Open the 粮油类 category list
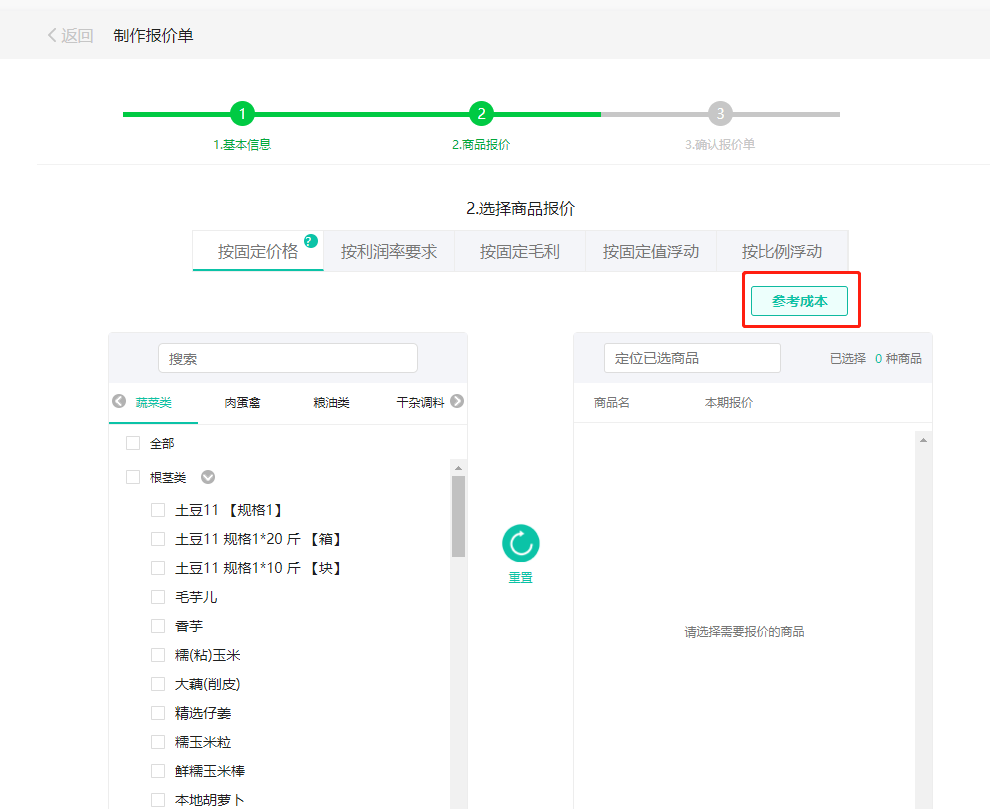 click(332, 401)
